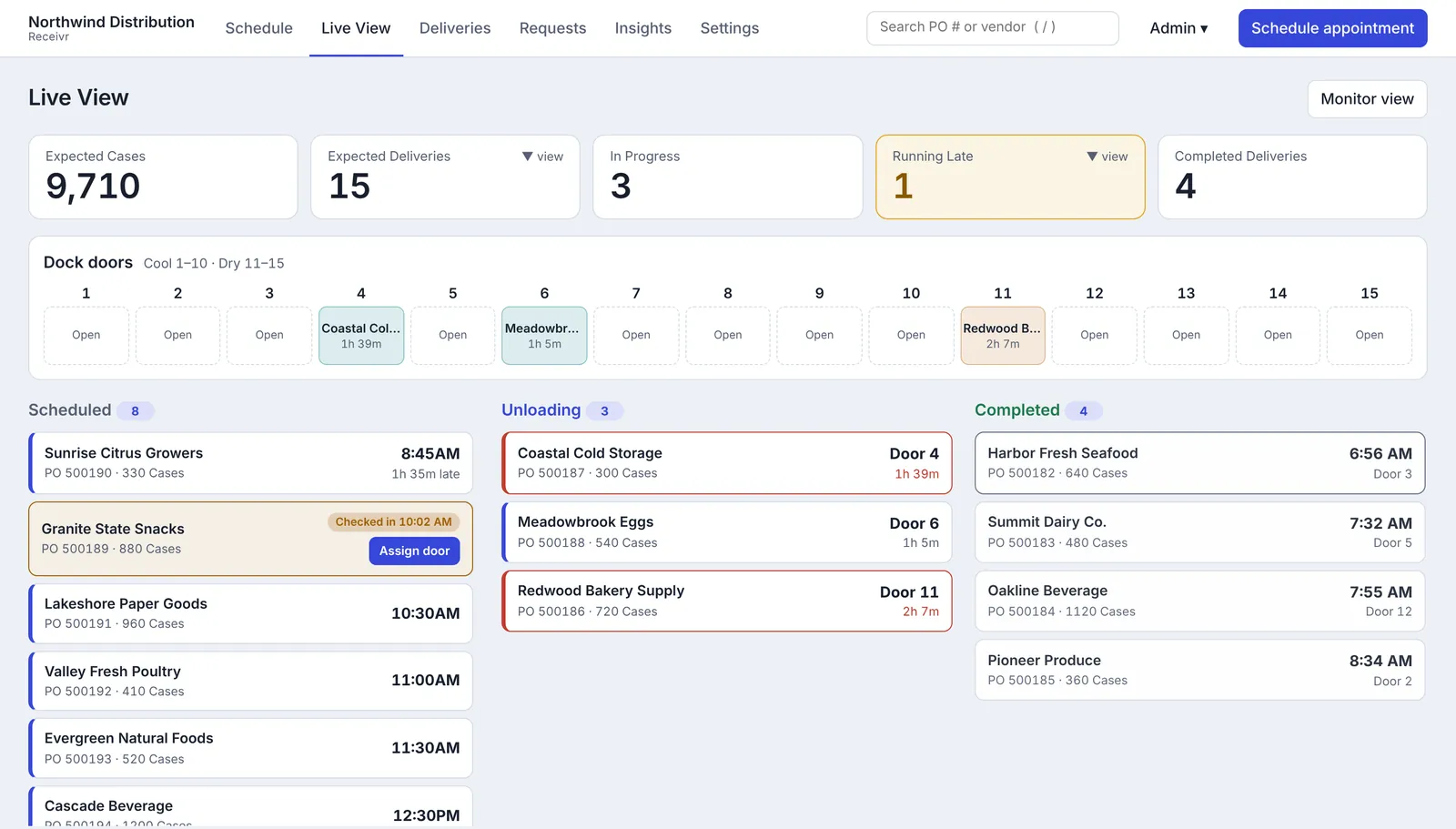The height and width of the screenshot is (829, 1456).
Task: Open the Coastal Cold Storage unloading card
Action: 727,463
